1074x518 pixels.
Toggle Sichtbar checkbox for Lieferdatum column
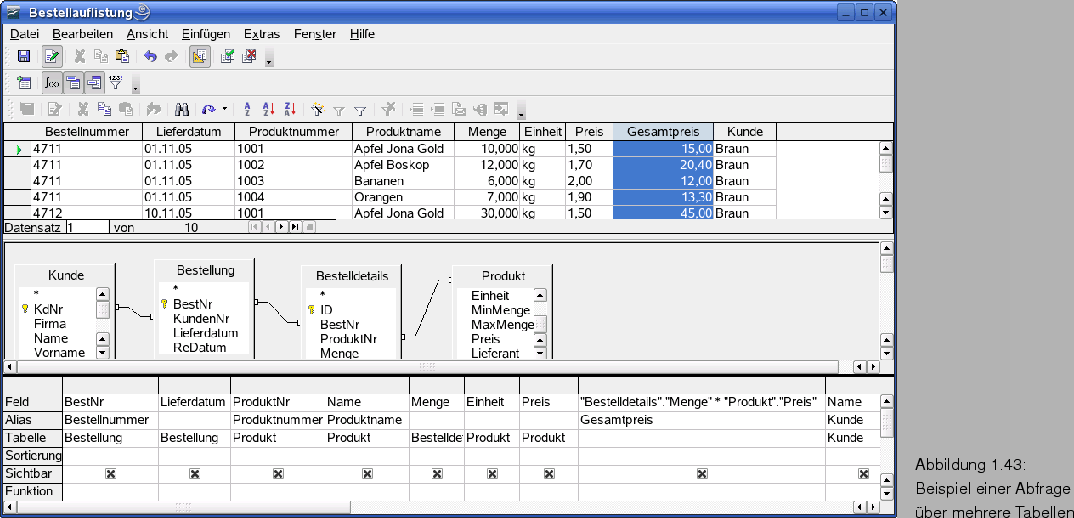[x=195, y=473]
